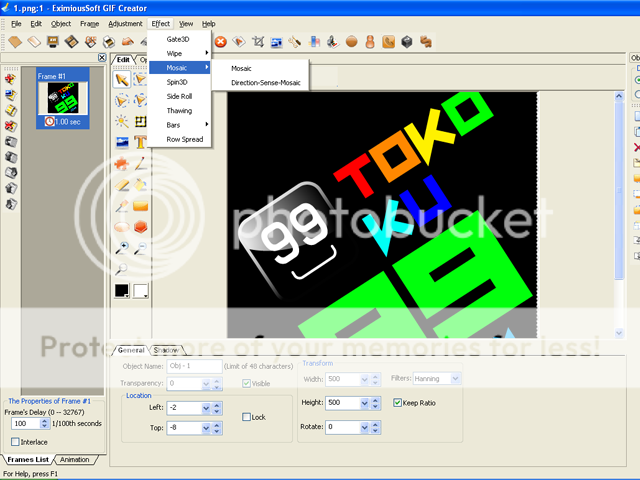
Task: Select the eraser tool
Action: point(122,185)
